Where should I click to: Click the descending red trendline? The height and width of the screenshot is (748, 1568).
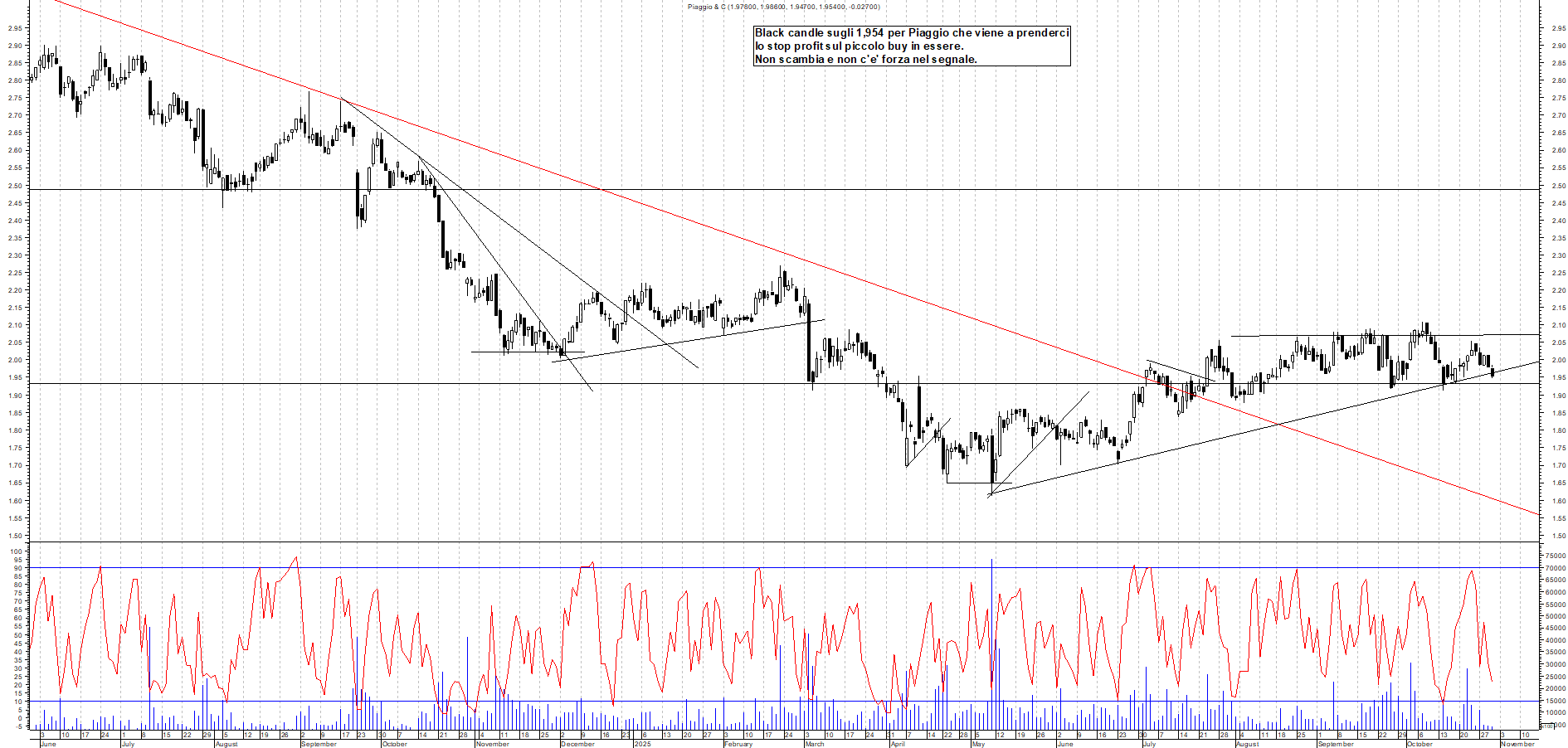point(747,236)
